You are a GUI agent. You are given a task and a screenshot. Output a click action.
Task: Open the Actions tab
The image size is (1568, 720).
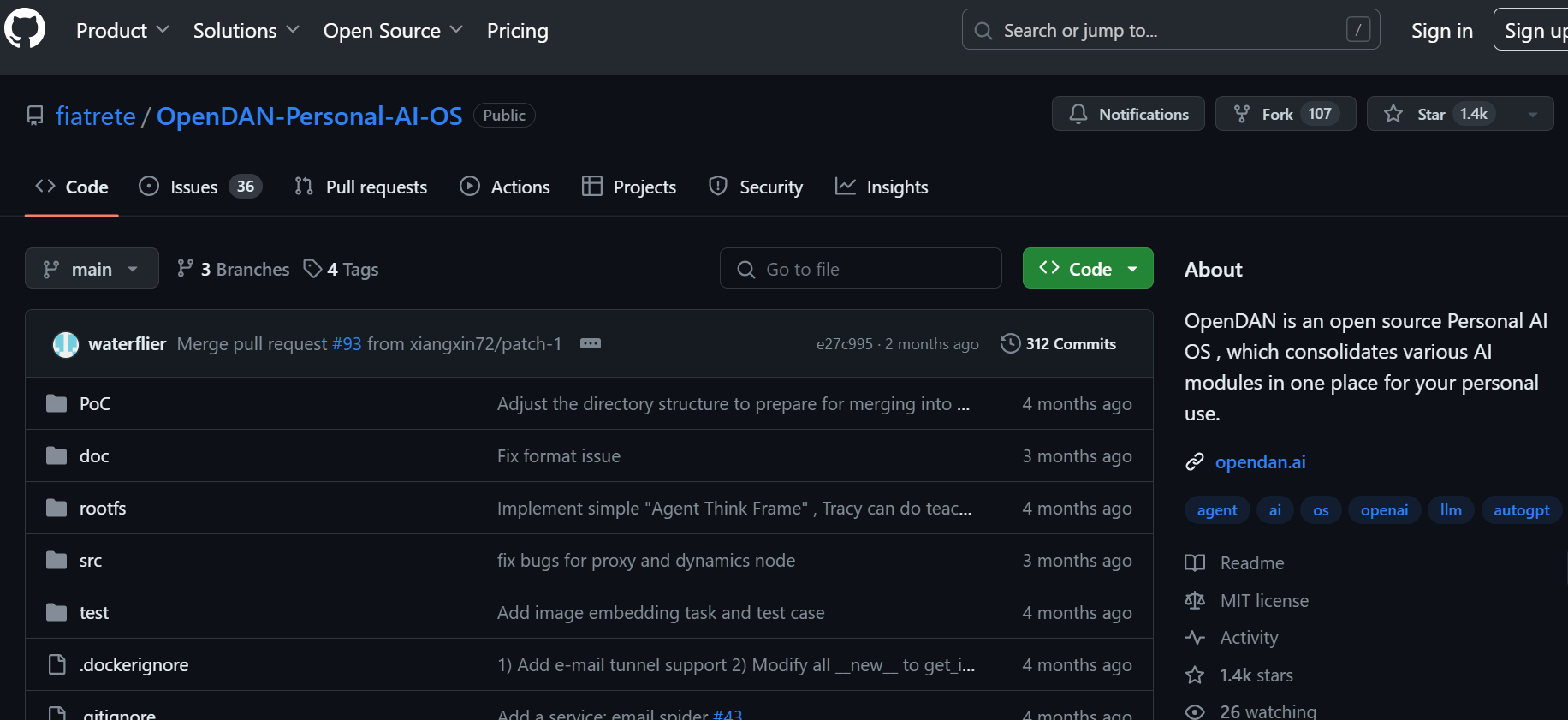505,187
